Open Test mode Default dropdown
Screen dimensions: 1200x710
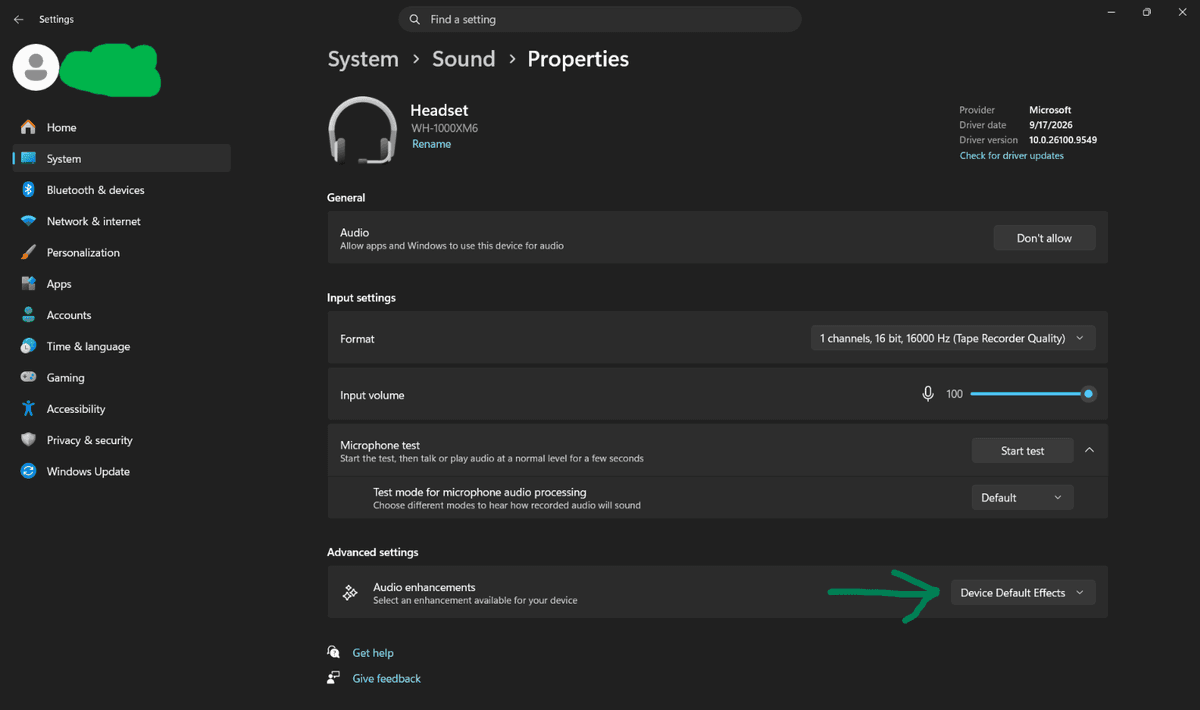coord(1022,497)
